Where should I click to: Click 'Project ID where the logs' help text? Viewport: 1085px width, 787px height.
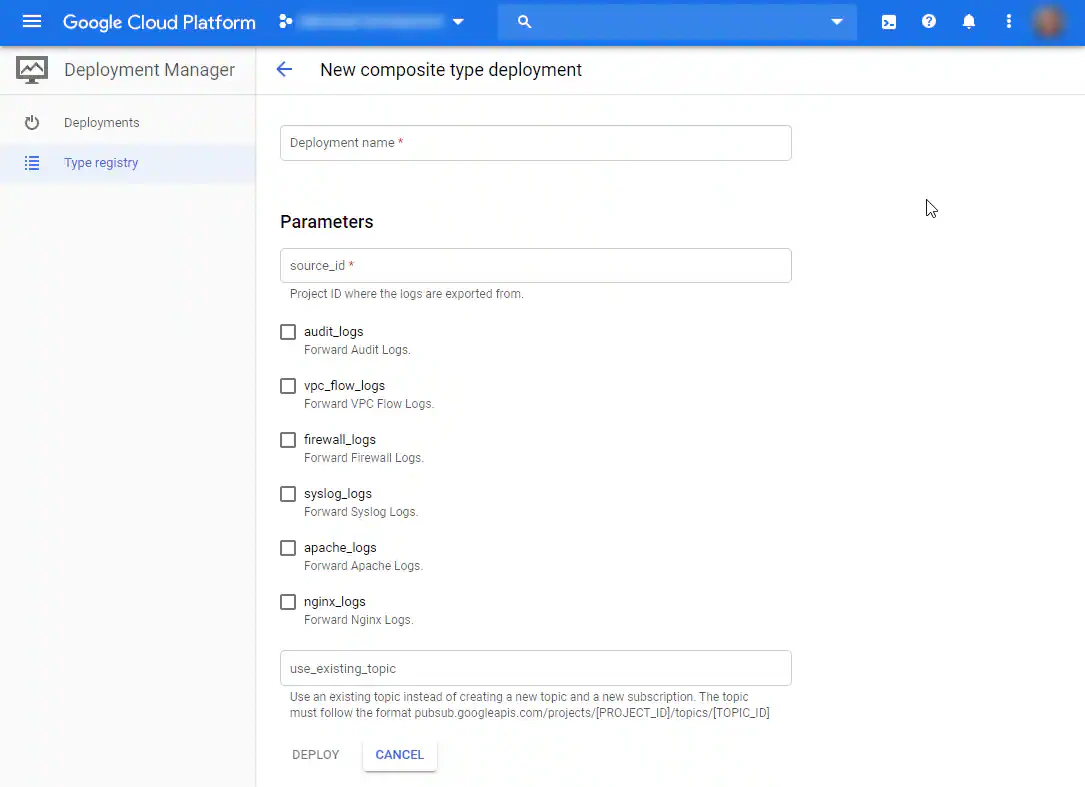[x=407, y=293]
